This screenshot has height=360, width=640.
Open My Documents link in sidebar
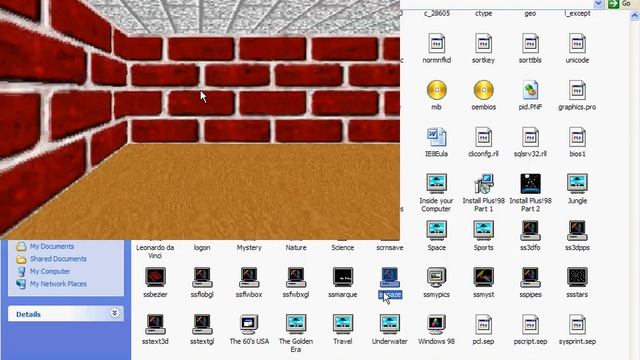pos(52,247)
